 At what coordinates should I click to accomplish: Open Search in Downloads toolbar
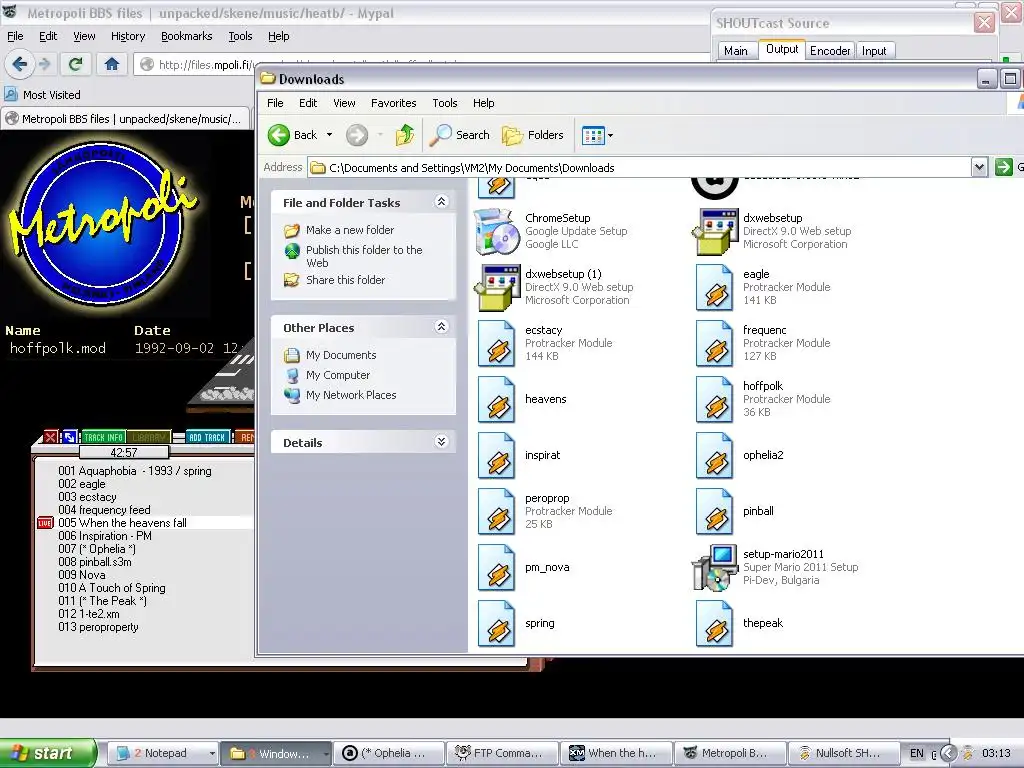460,135
